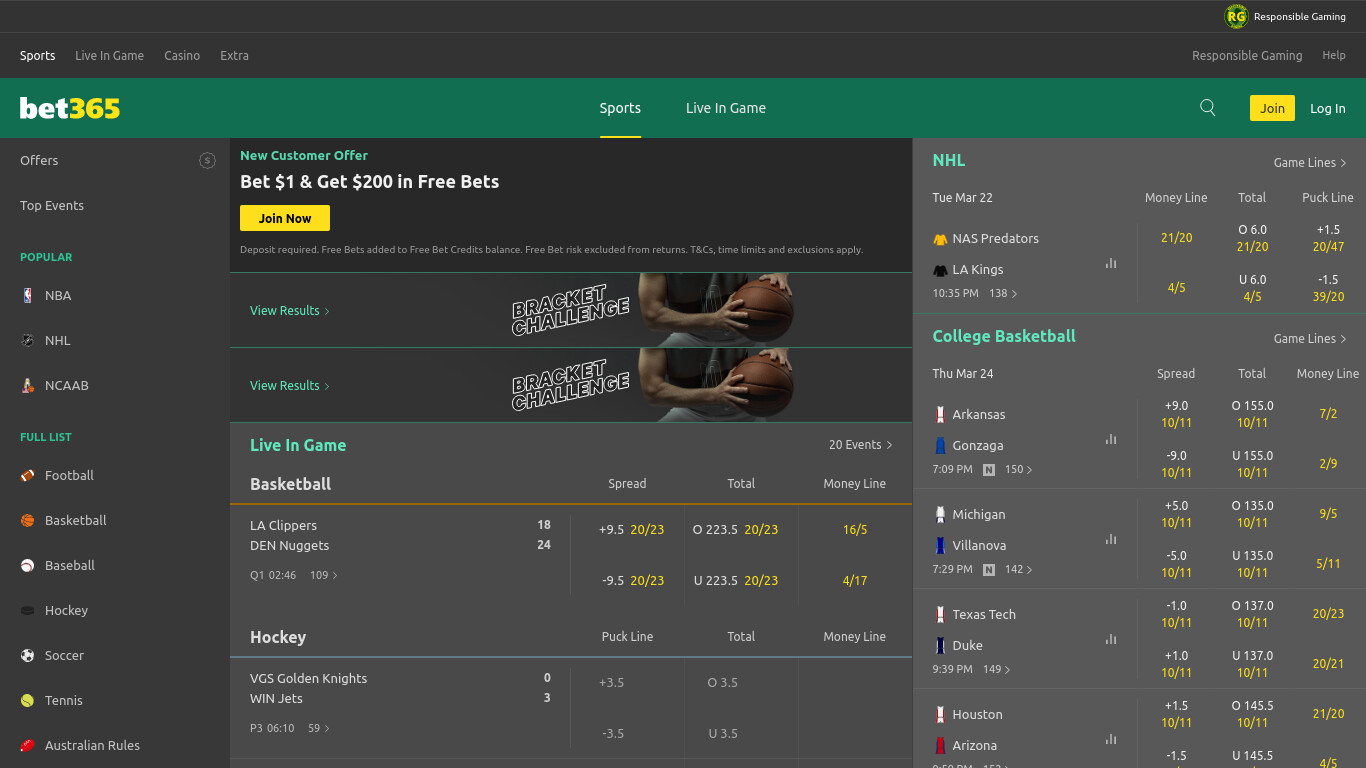
Task: Select LA Clippers +9.5 spread at 20/23
Action: pyautogui.click(x=631, y=529)
